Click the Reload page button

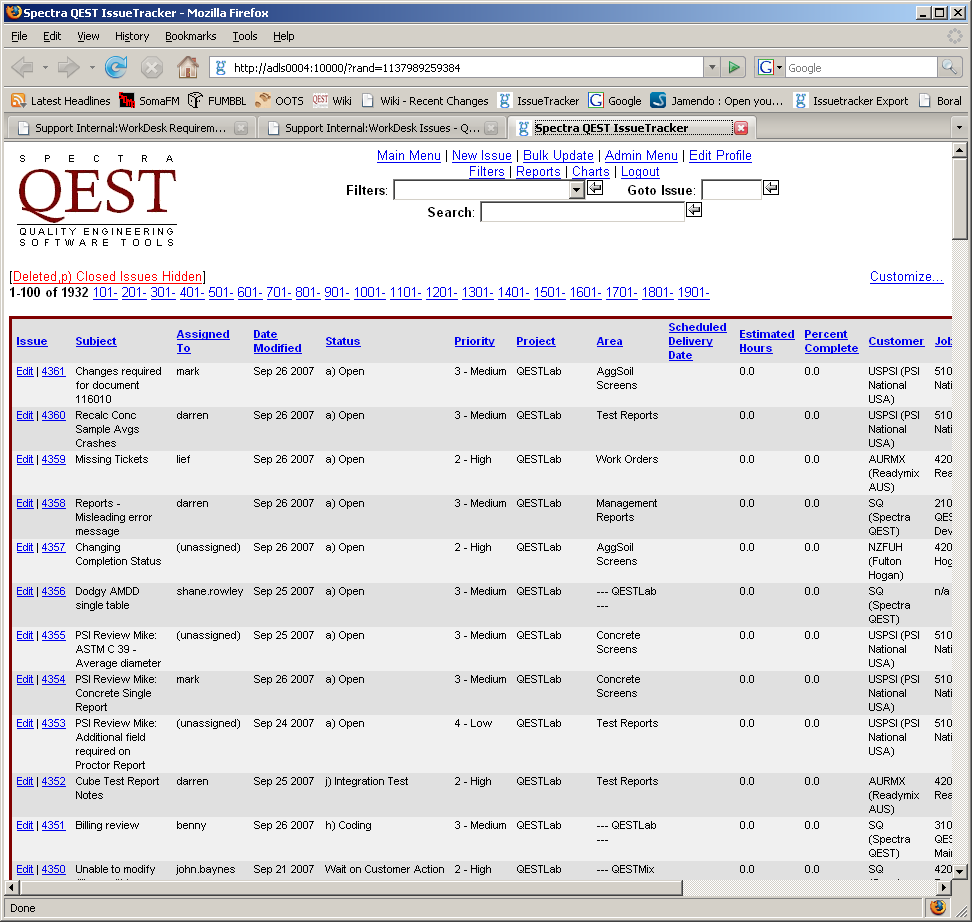[x=116, y=68]
